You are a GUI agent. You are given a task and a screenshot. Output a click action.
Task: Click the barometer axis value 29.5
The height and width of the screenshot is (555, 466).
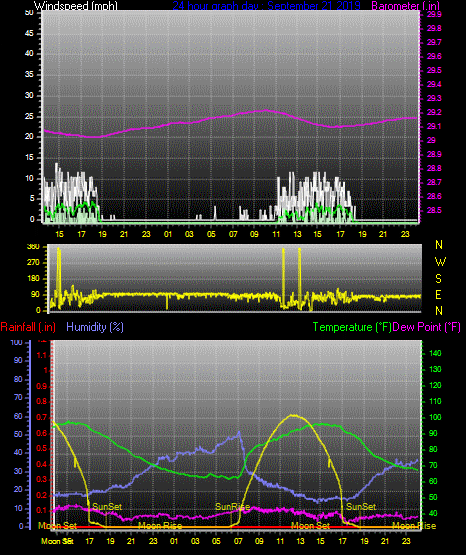[434, 70]
